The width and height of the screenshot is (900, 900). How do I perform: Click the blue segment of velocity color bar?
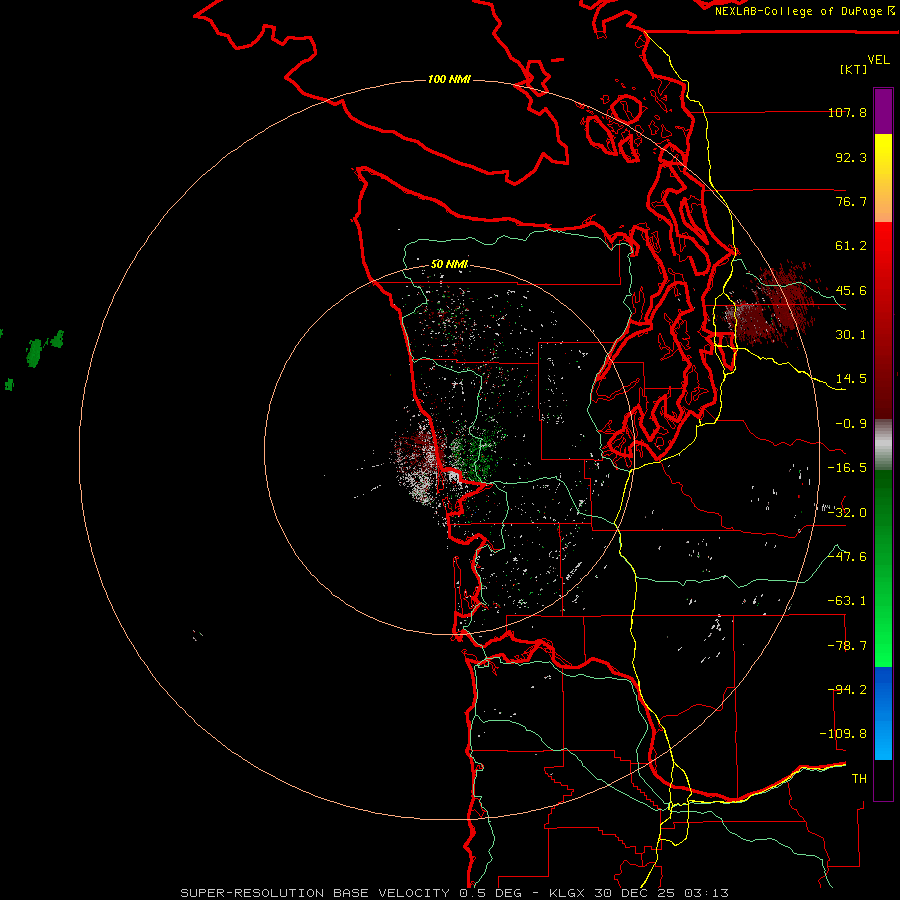tap(883, 713)
